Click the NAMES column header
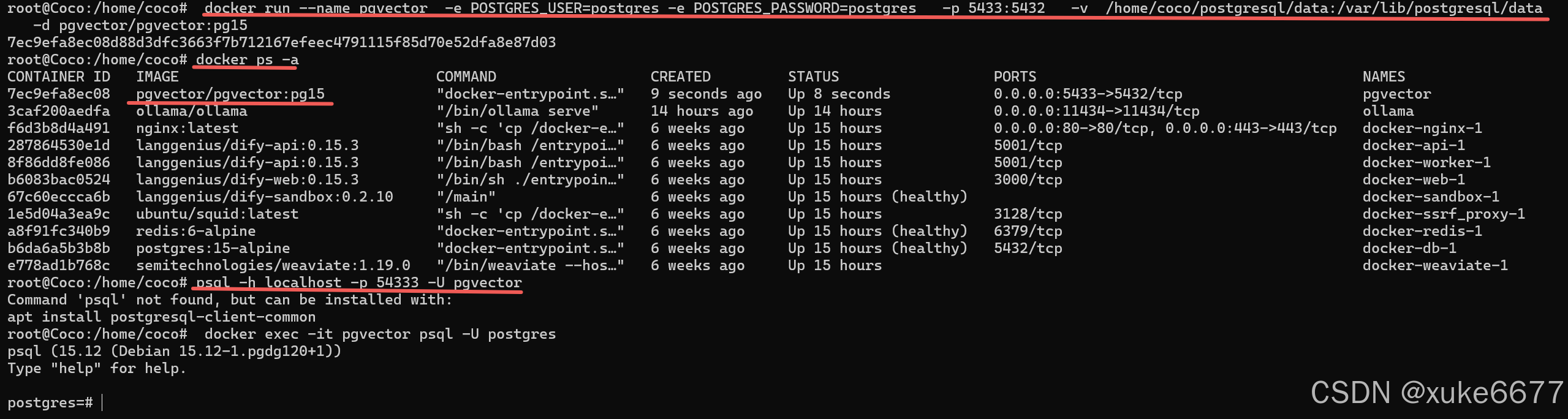This screenshot has width=1568, height=419. (x=1384, y=77)
